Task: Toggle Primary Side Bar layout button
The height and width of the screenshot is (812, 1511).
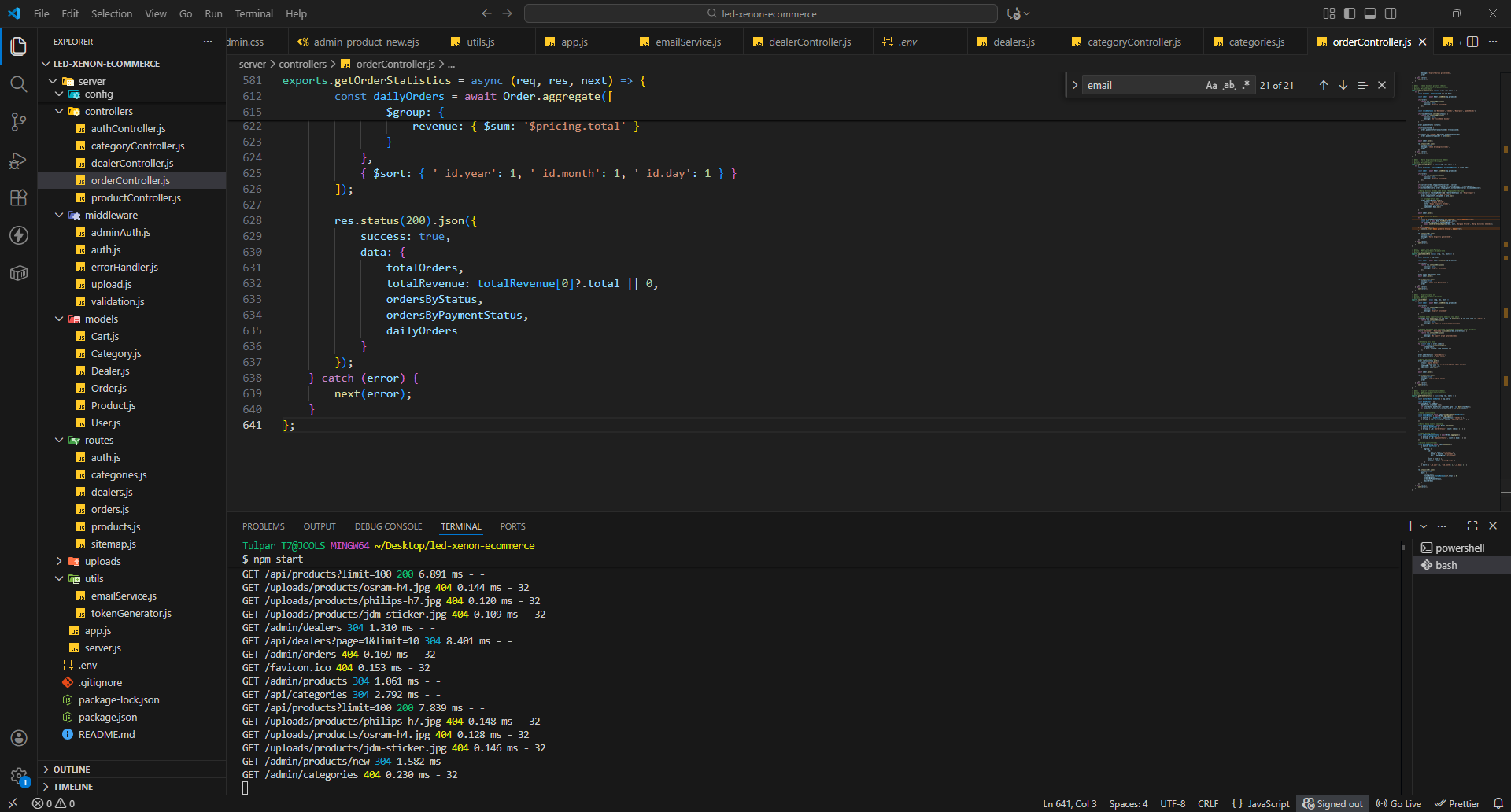Action: [1350, 13]
